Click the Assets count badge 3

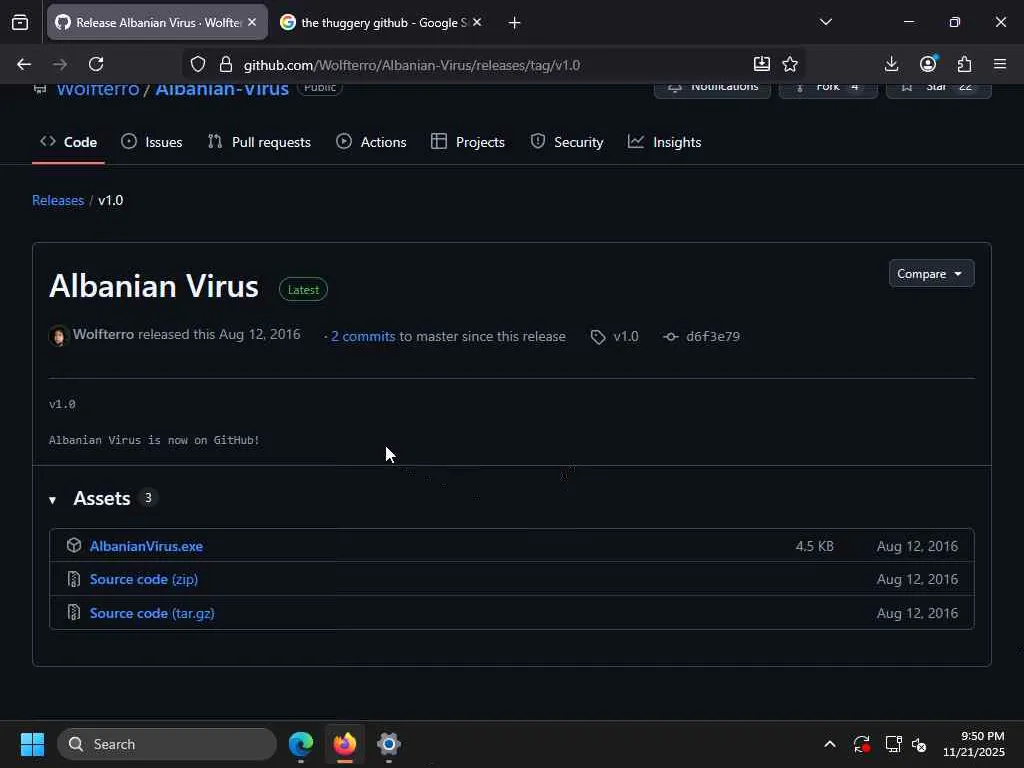pyautogui.click(x=148, y=498)
